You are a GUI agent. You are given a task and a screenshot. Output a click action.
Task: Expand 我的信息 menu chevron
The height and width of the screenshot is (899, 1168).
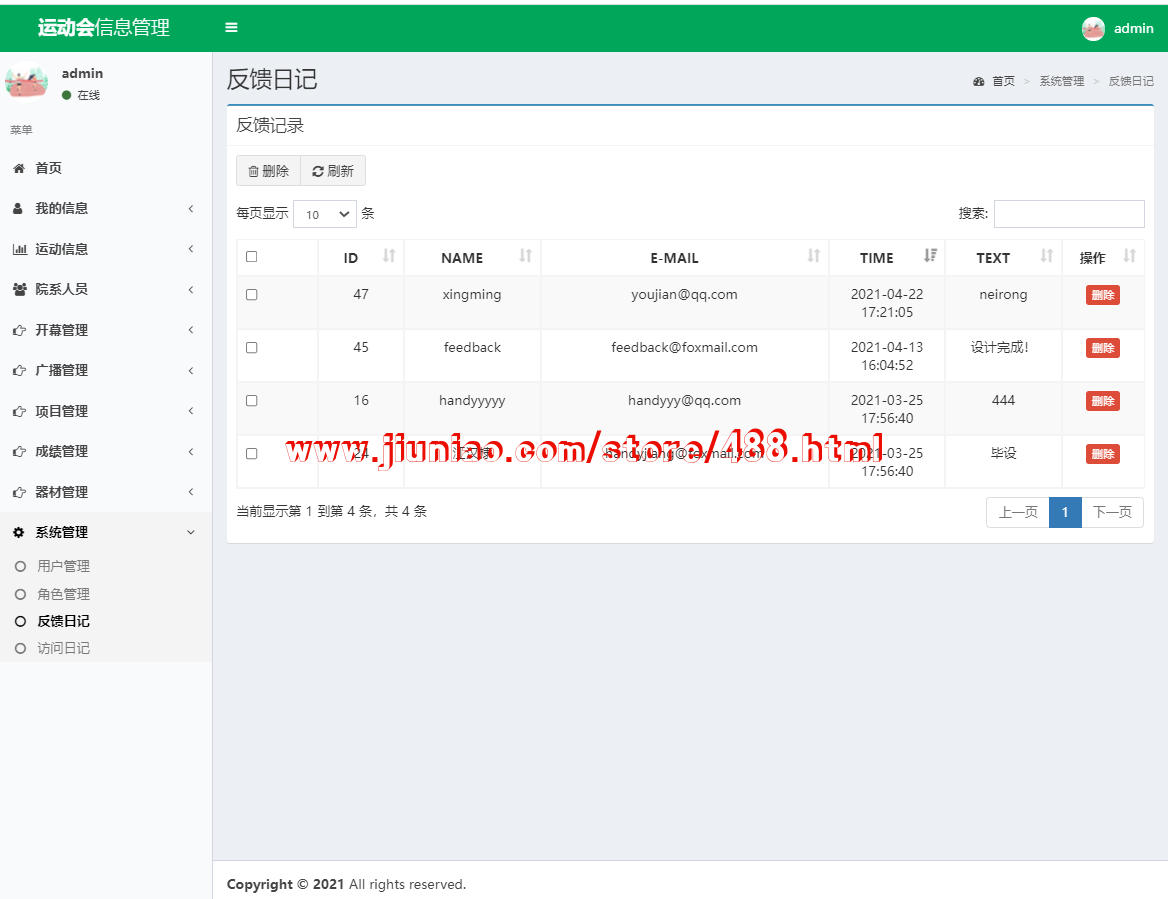191,209
